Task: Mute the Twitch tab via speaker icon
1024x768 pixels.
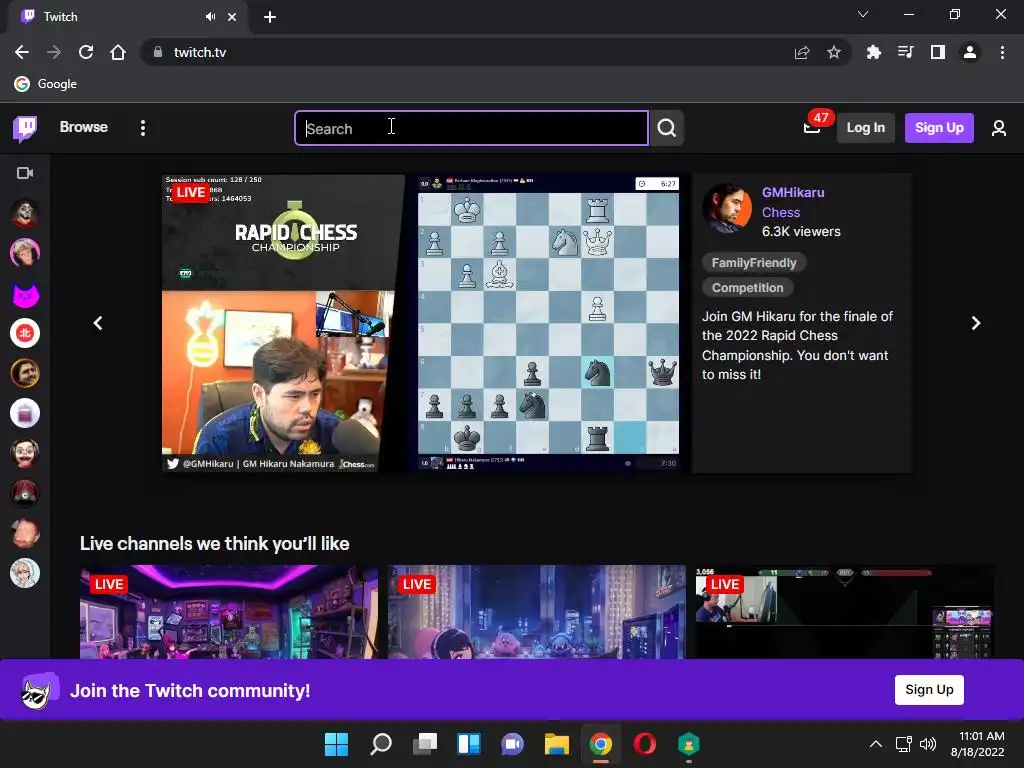Action: coord(210,17)
